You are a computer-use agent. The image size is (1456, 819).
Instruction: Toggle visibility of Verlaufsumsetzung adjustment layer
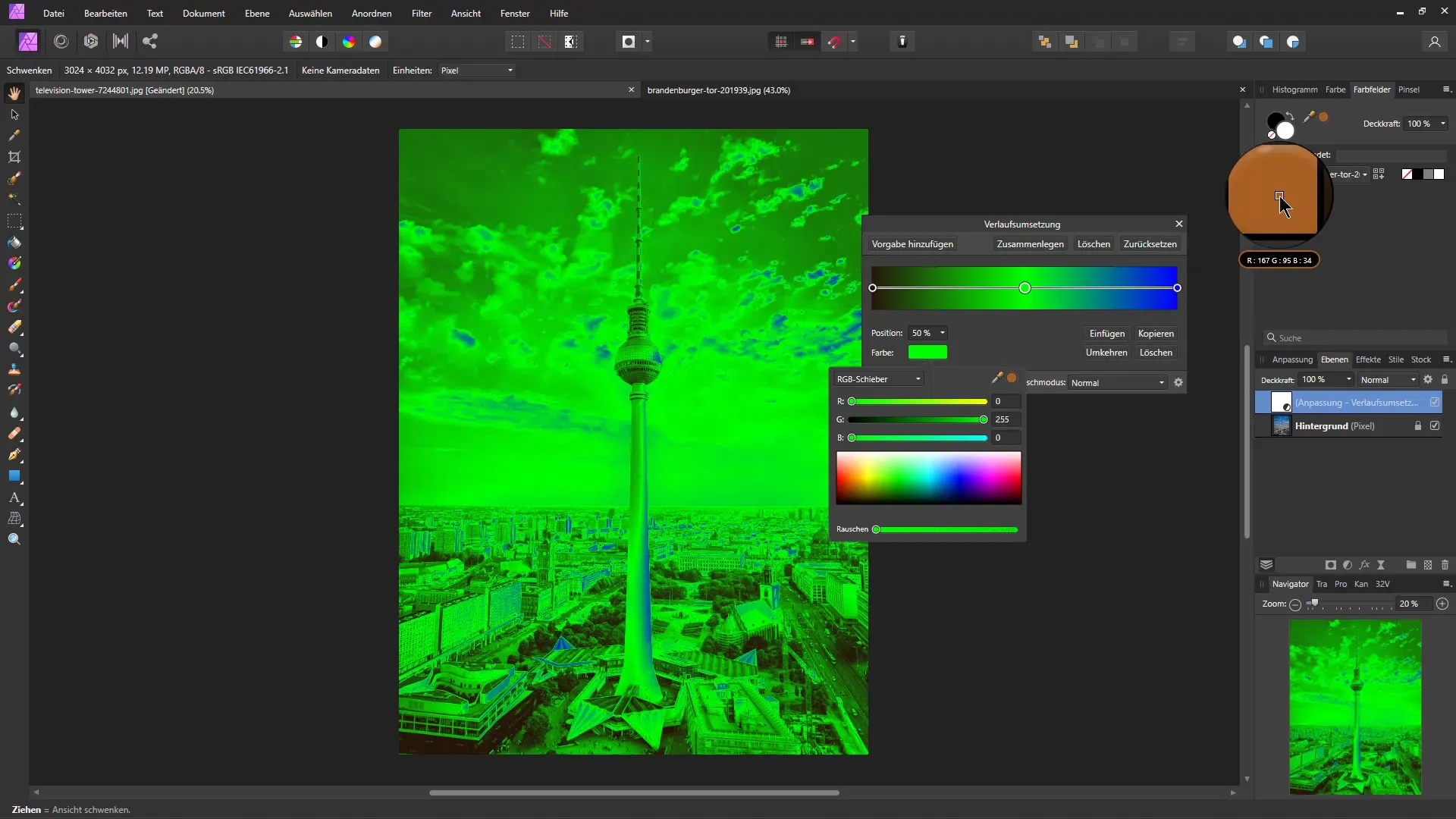[x=1435, y=403]
